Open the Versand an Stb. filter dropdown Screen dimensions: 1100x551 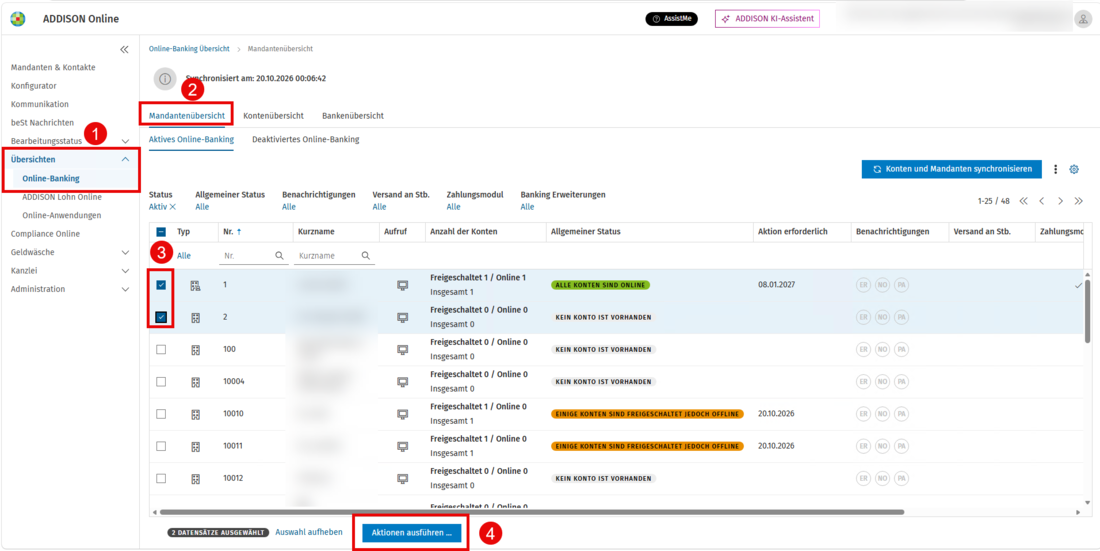coord(380,207)
